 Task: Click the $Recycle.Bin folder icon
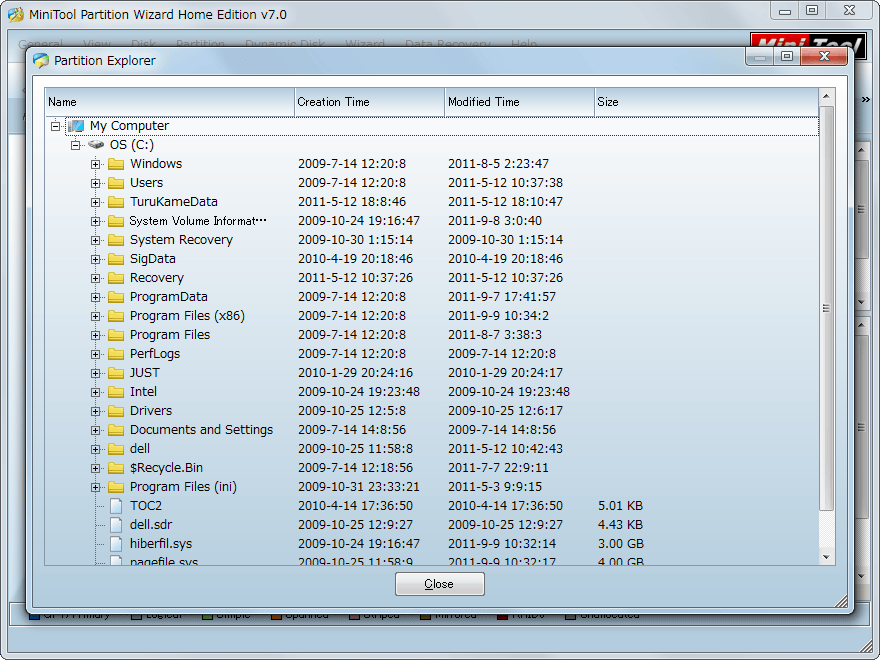click(x=116, y=468)
